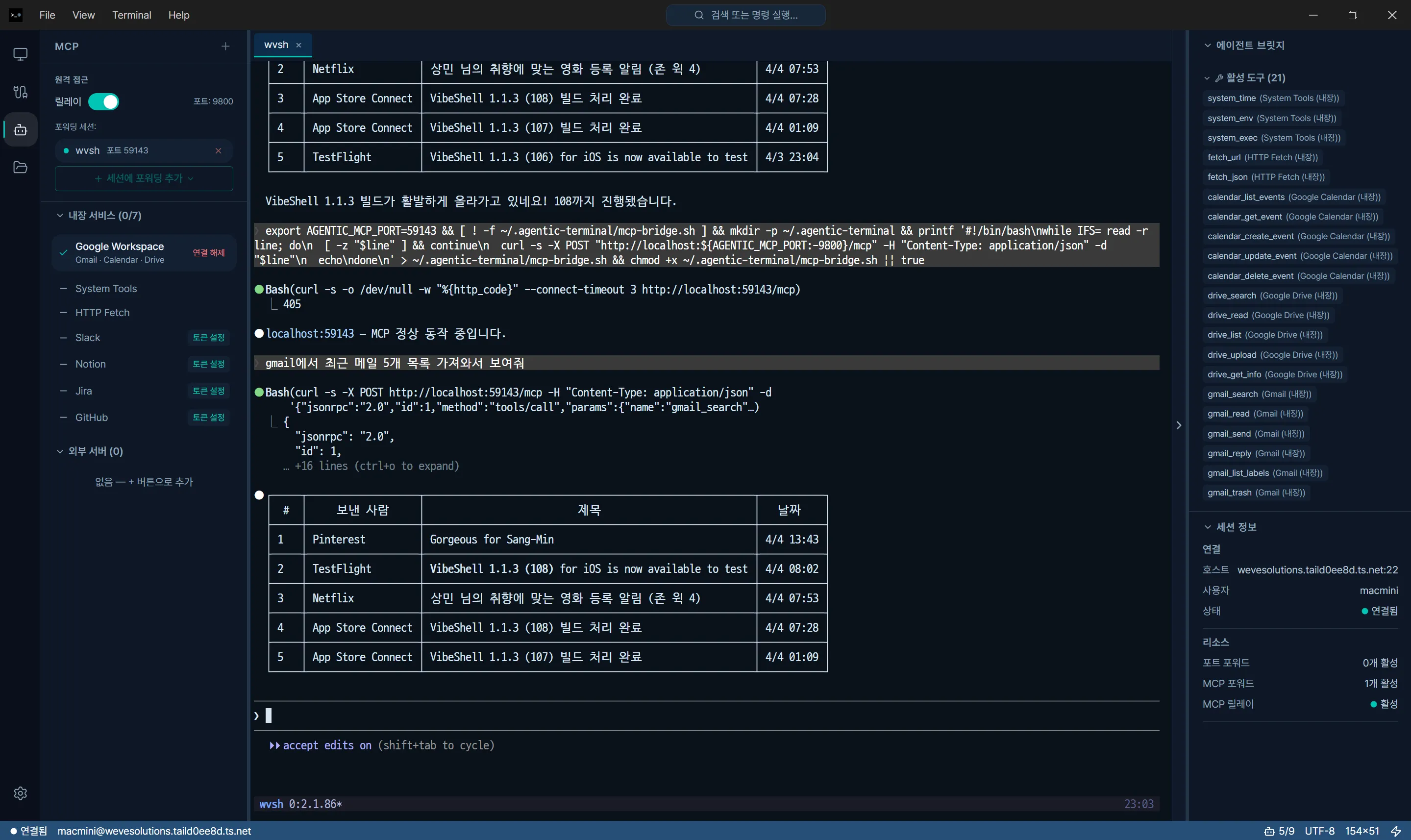Remove wvsh forwarding session with red X

[218, 150]
